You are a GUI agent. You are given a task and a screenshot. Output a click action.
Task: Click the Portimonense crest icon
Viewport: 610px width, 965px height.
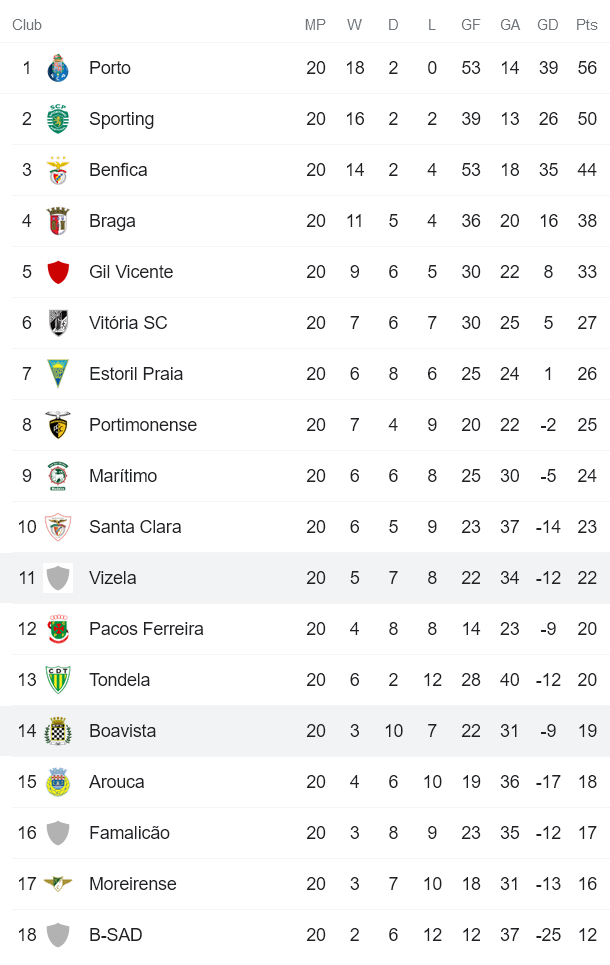point(58,425)
